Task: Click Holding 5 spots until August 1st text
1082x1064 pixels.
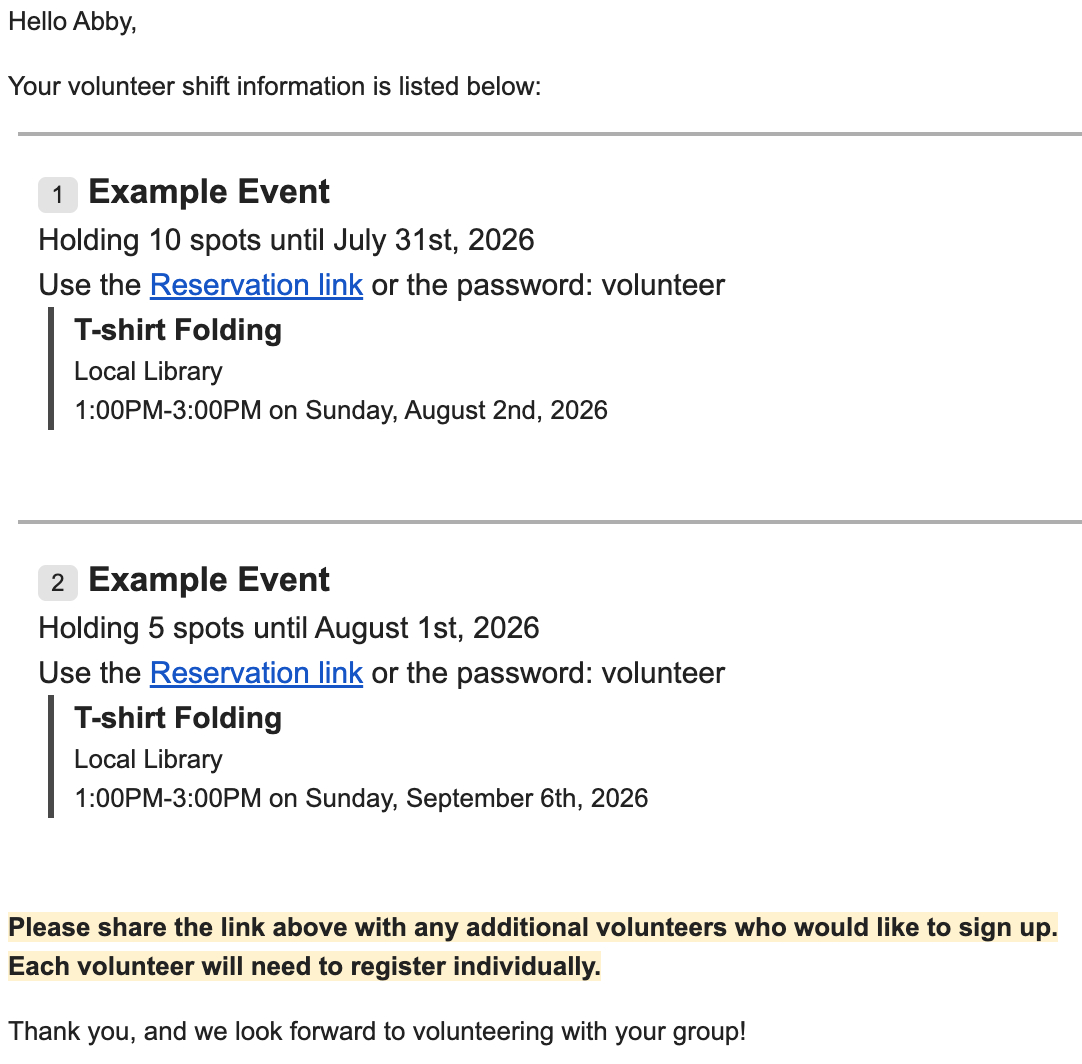Action: point(289,628)
